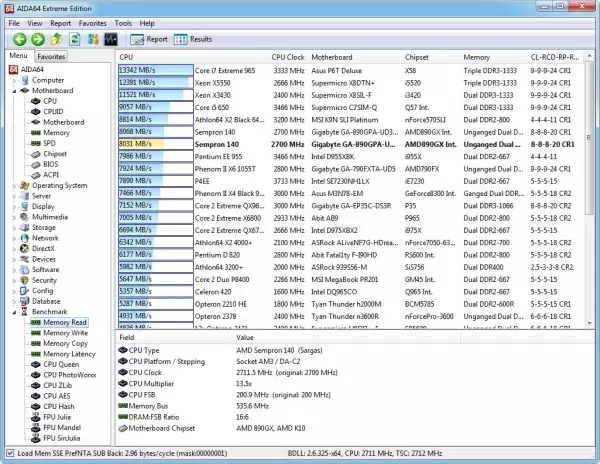Image resolution: width=600 pixels, height=464 pixels.
Task: Expand the Computer tree node
Action: pyautogui.click(x=15, y=80)
